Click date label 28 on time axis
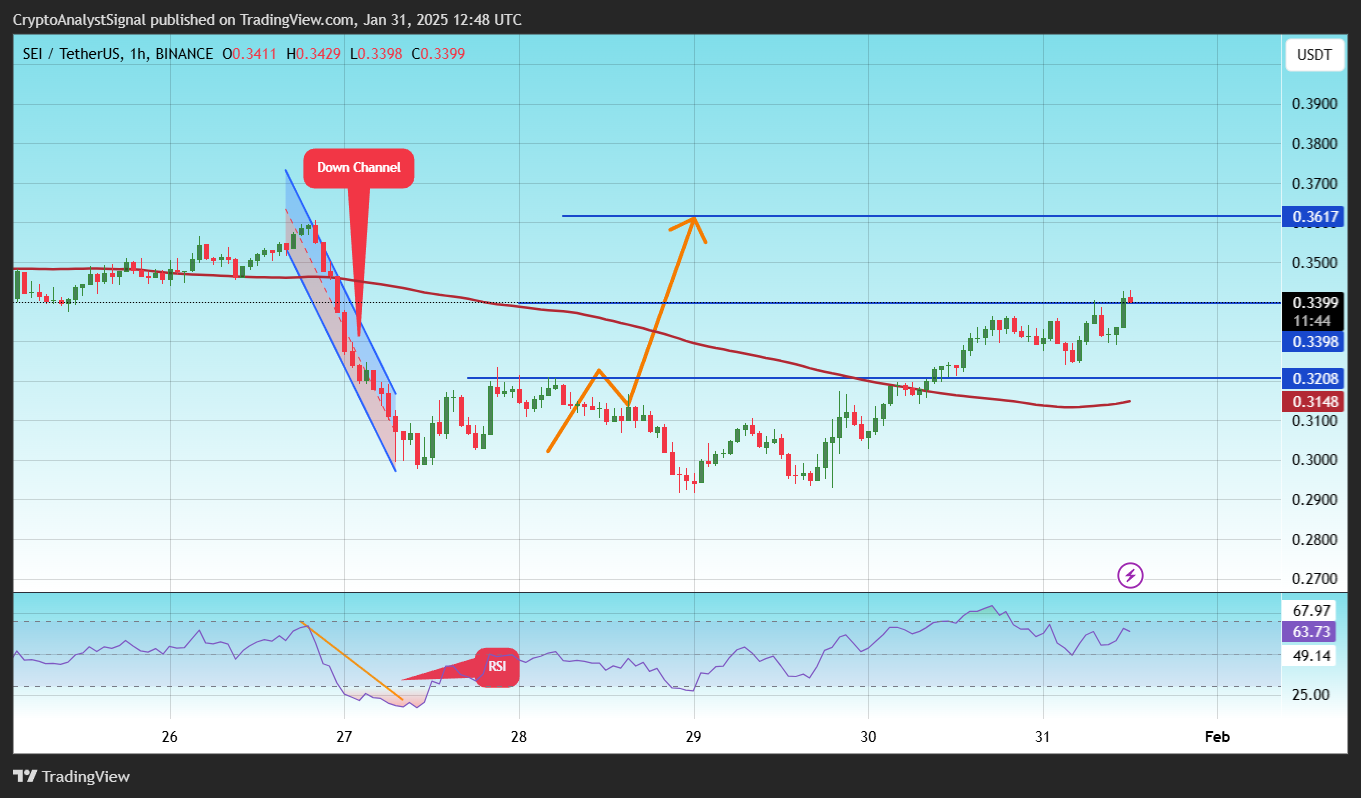 point(519,736)
